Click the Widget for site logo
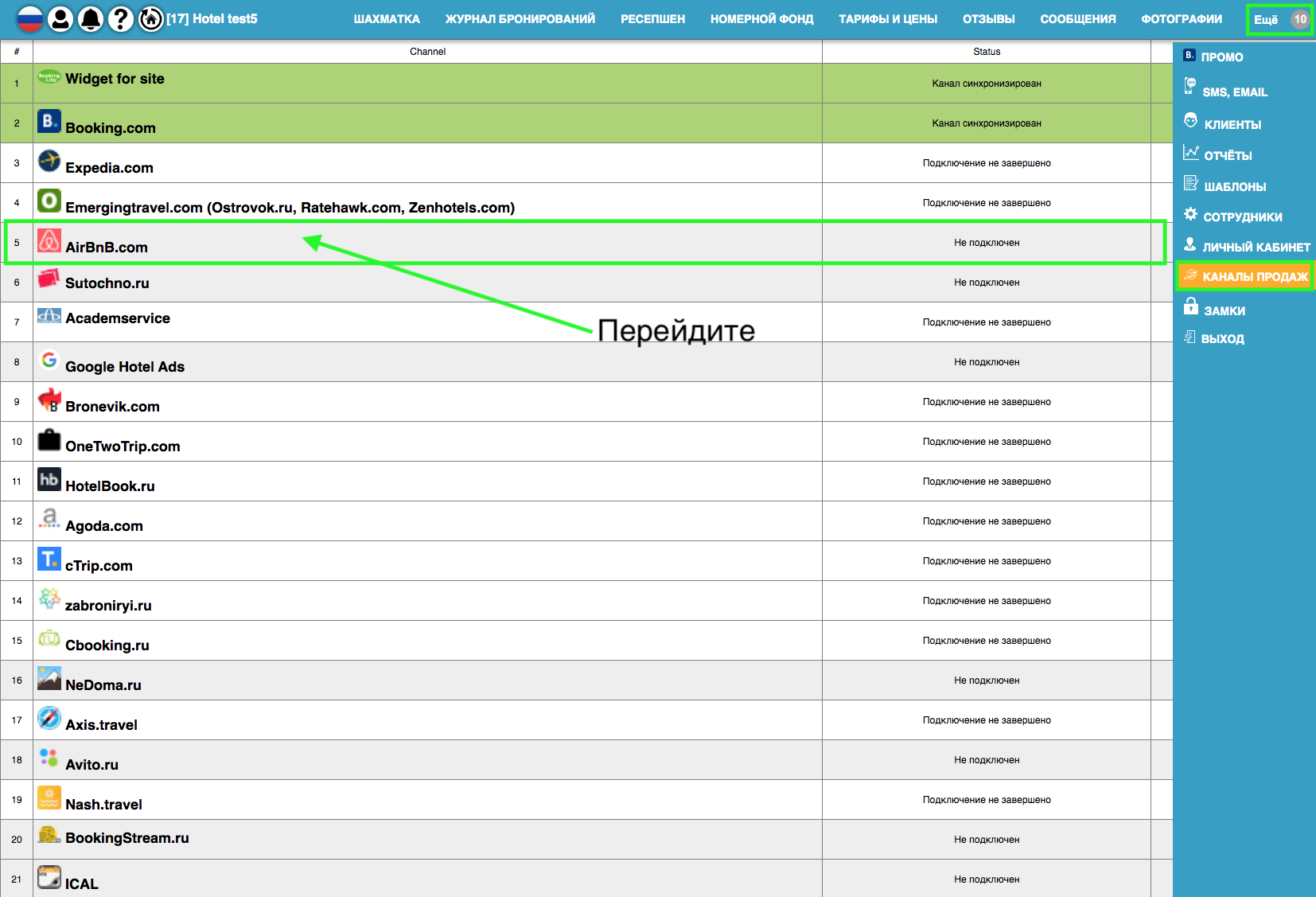The width and height of the screenshot is (1316, 897). [49, 76]
